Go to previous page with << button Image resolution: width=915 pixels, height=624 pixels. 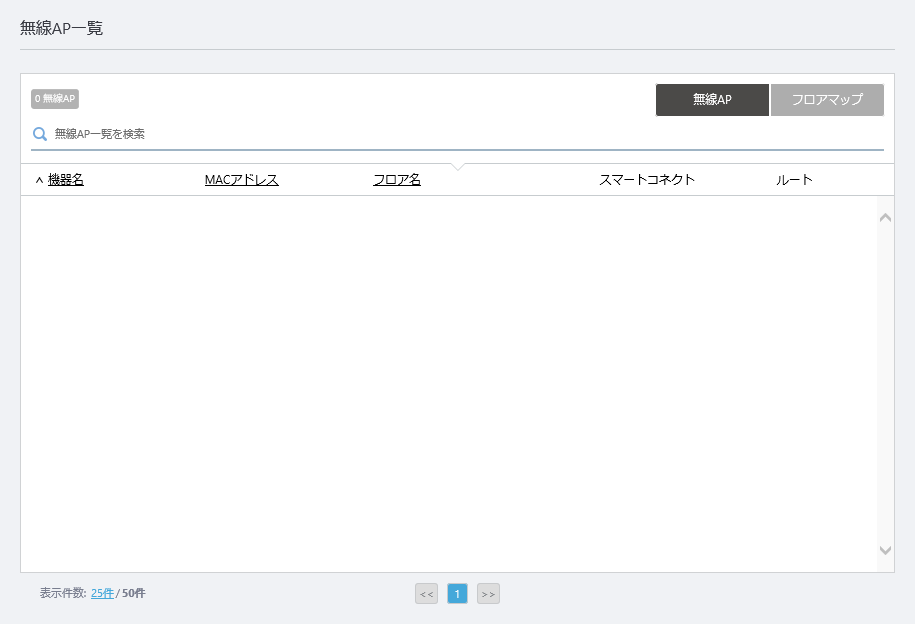tap(427, 594)
